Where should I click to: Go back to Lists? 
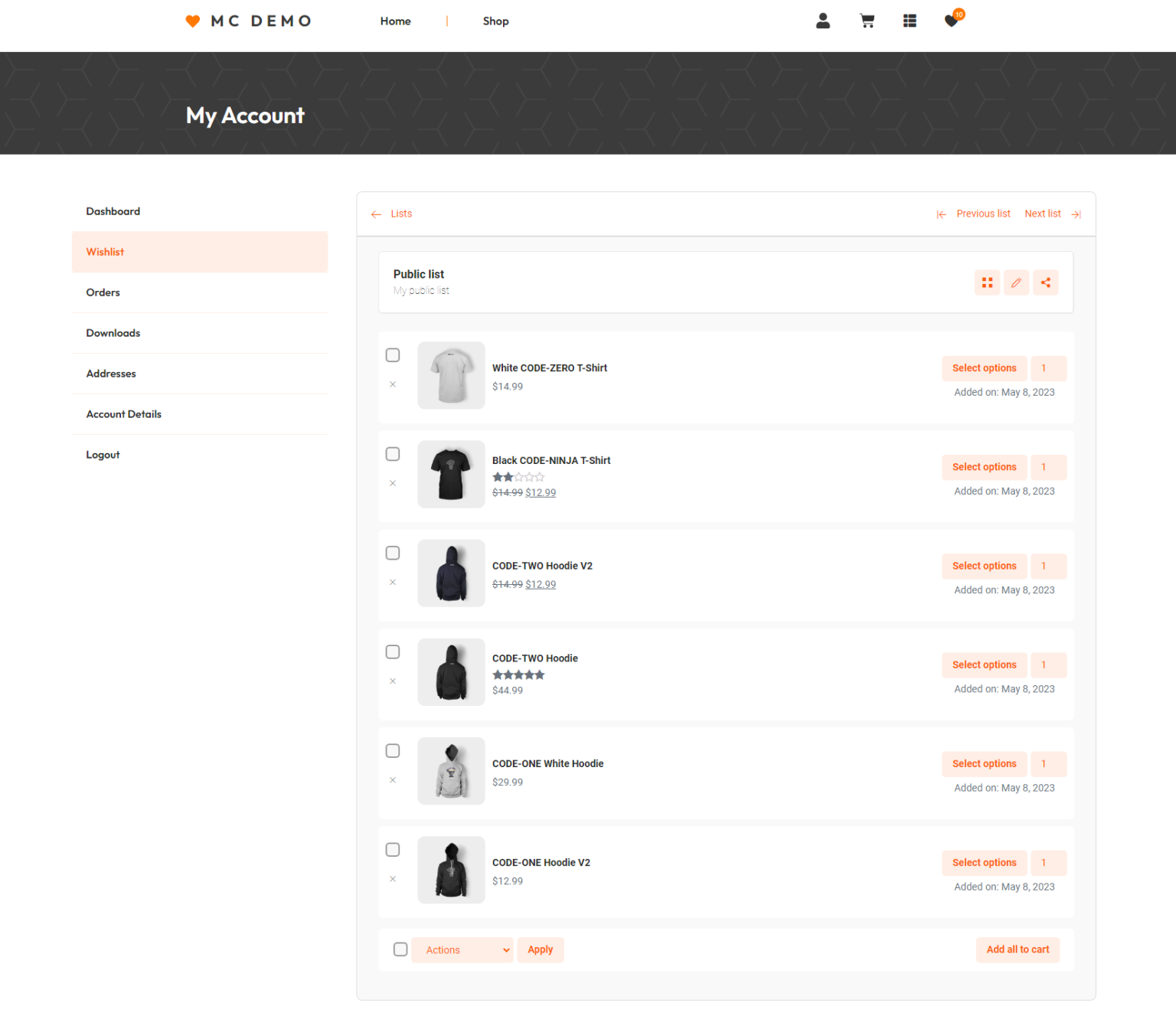tap(391, 214)
